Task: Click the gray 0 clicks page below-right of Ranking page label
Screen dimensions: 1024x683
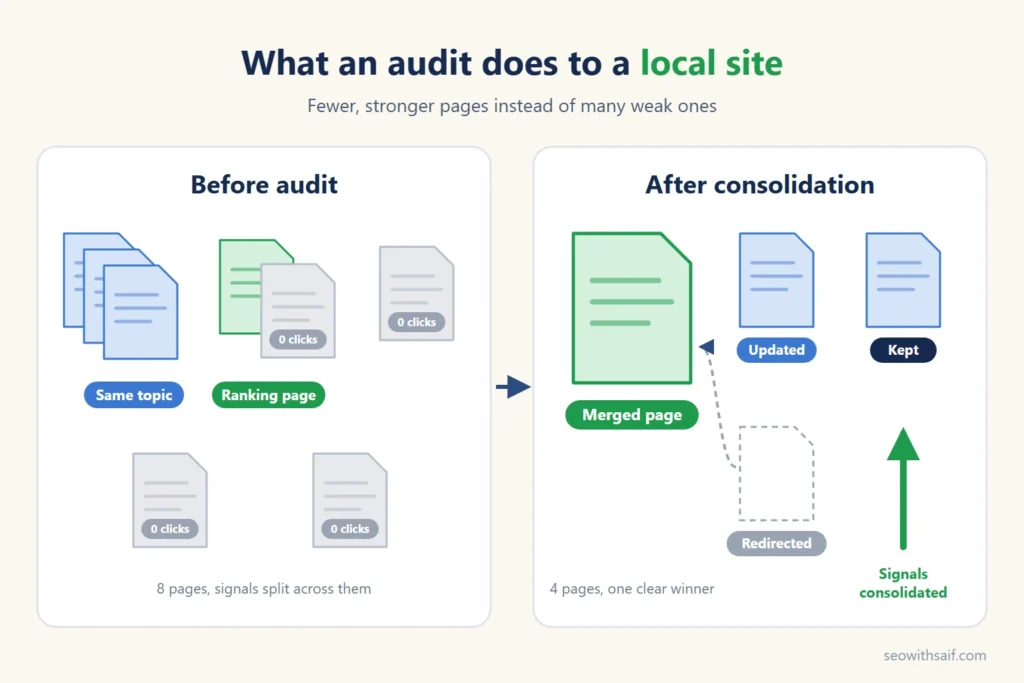Action: point(350,500)
